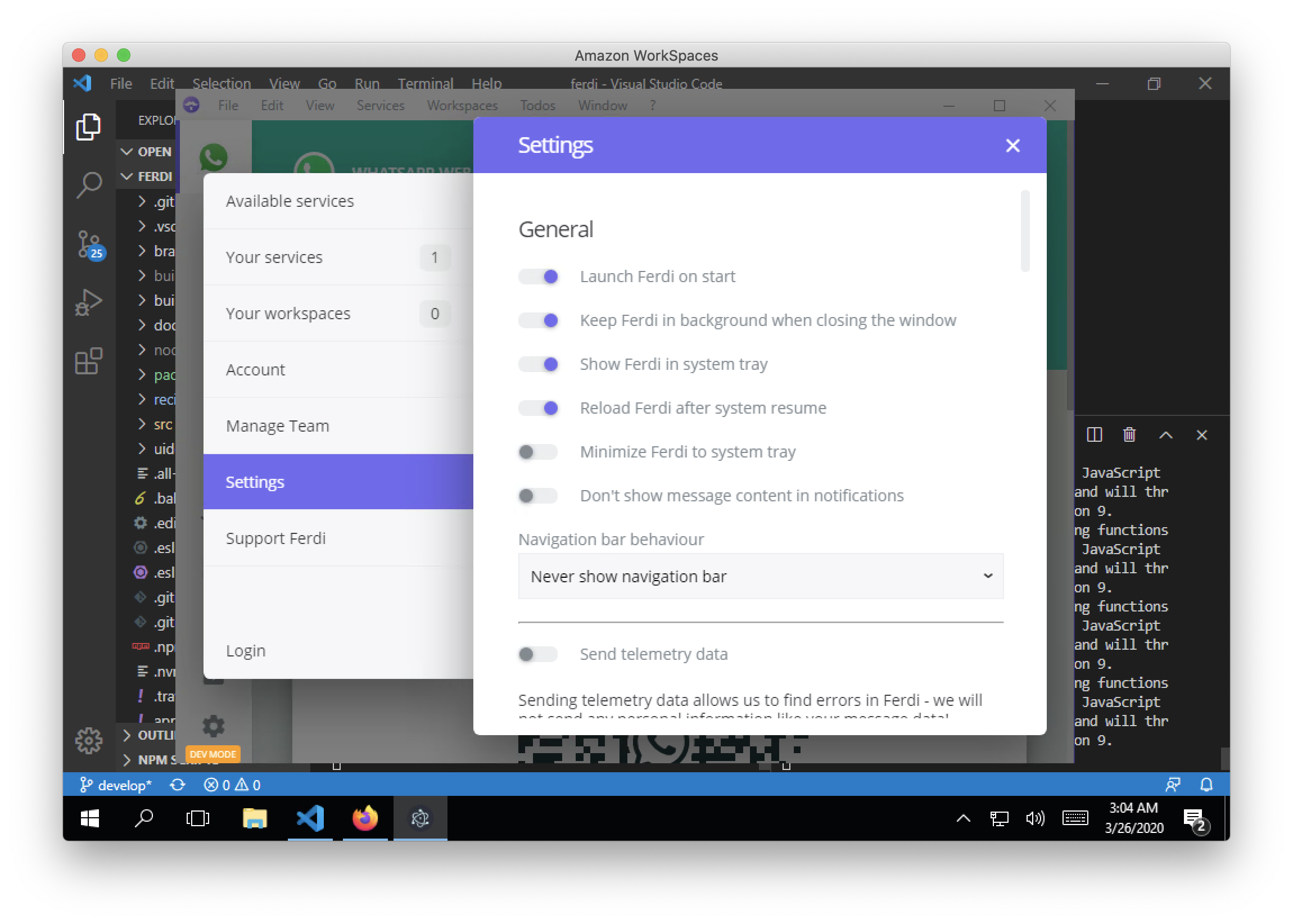Open the Windows Start menu
This screenshot has width=1293, height=924.
(90, 818)
